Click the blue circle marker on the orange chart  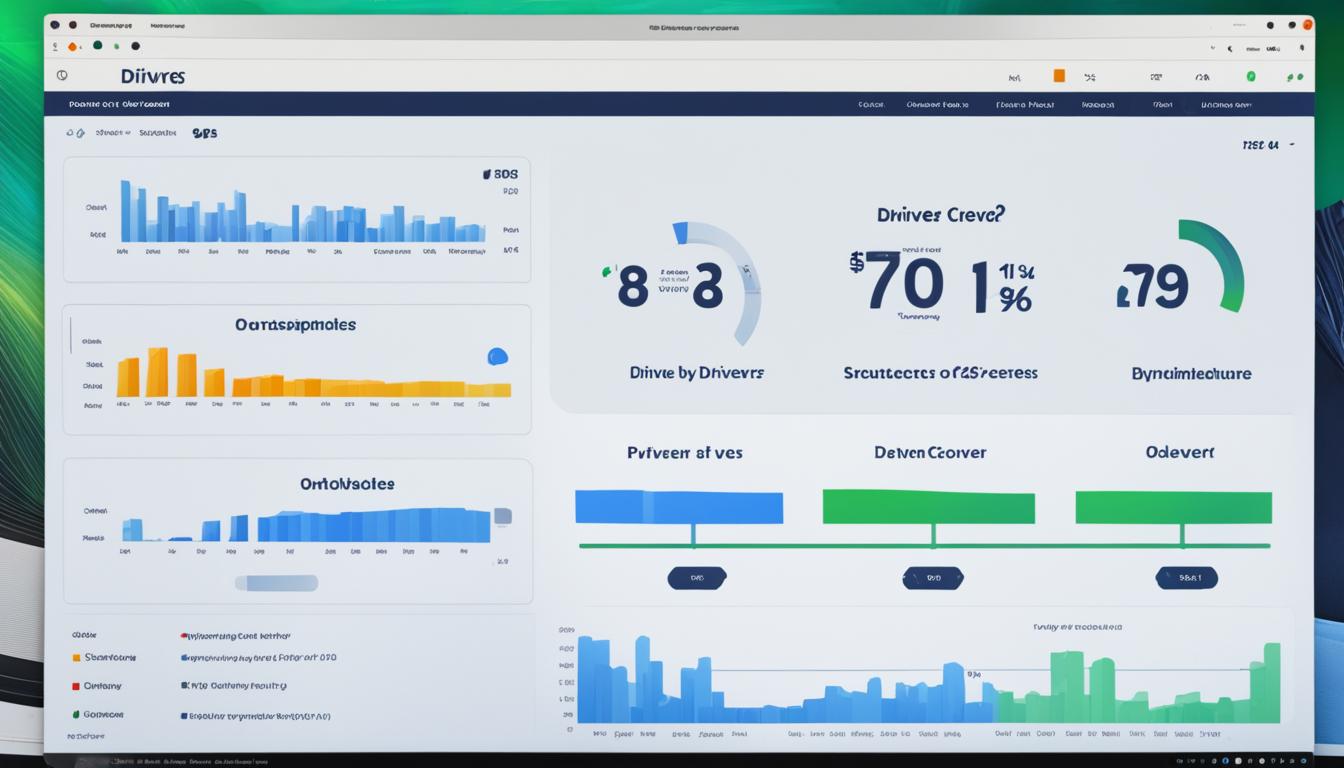[x=497, y=356]
